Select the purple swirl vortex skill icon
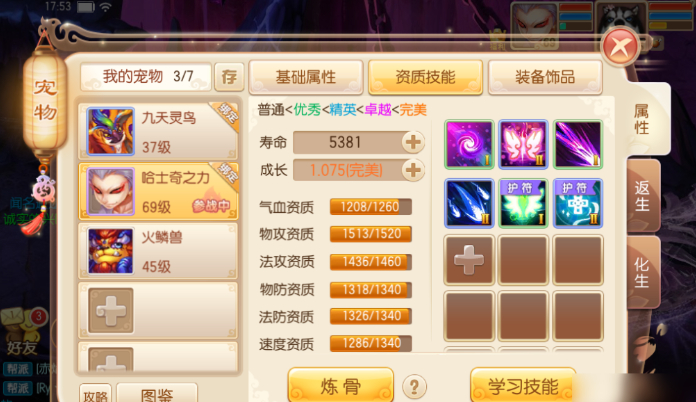 (x=469, y=144)
